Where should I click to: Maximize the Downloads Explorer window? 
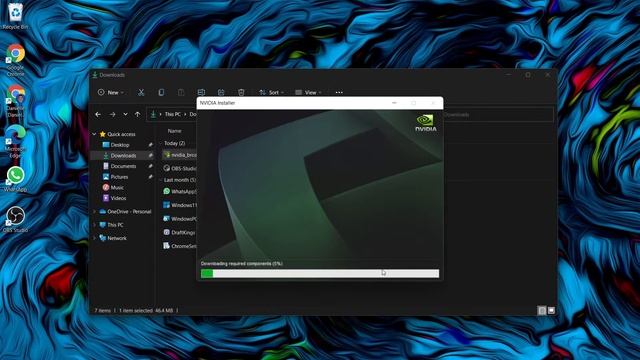coord(528,75)
